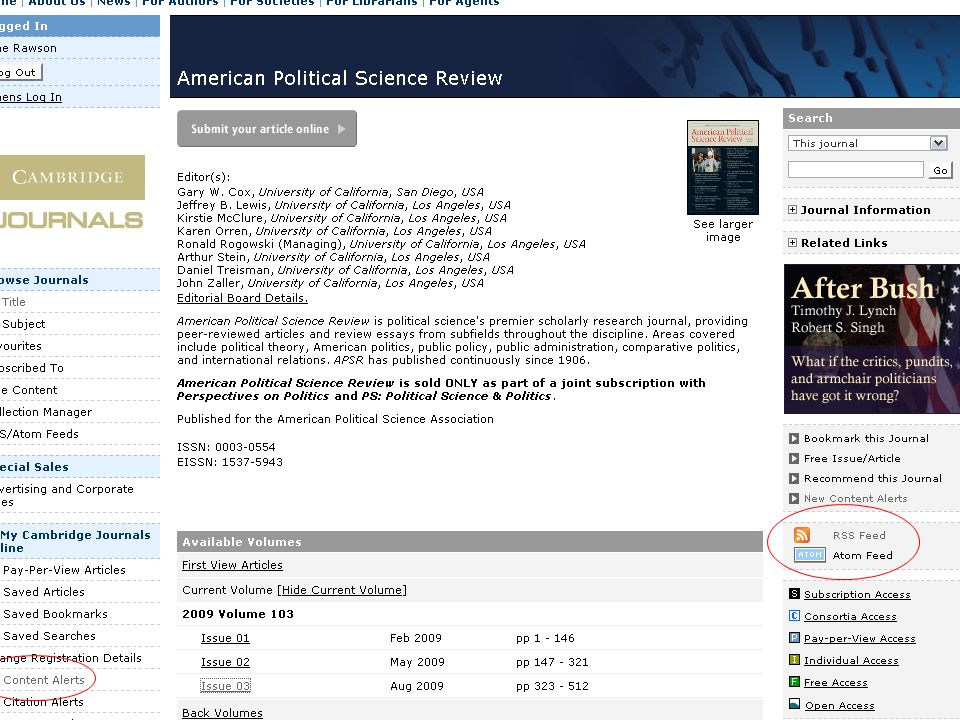Open Citation Alerts in sidebar
960x720 pixels.
(x=42, y=702)
